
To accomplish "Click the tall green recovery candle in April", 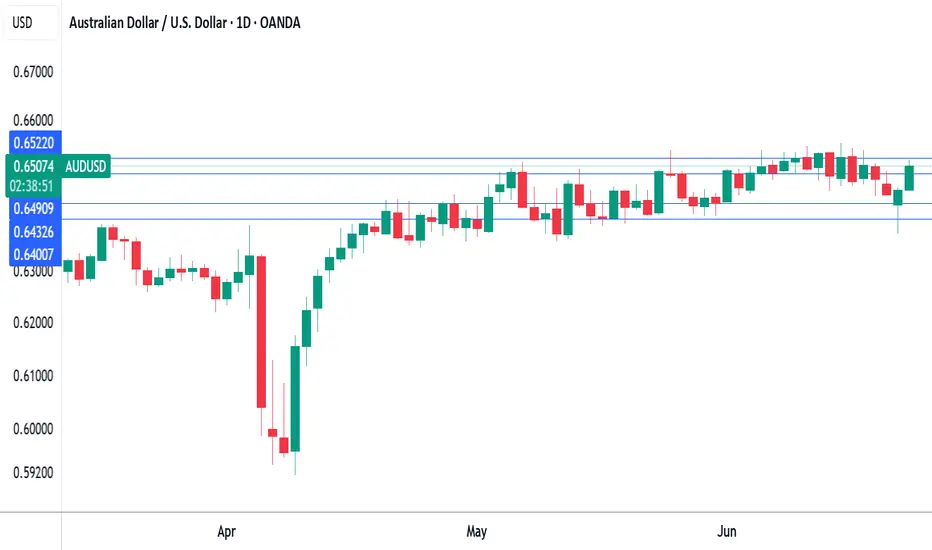I will (x=295, y=398).
